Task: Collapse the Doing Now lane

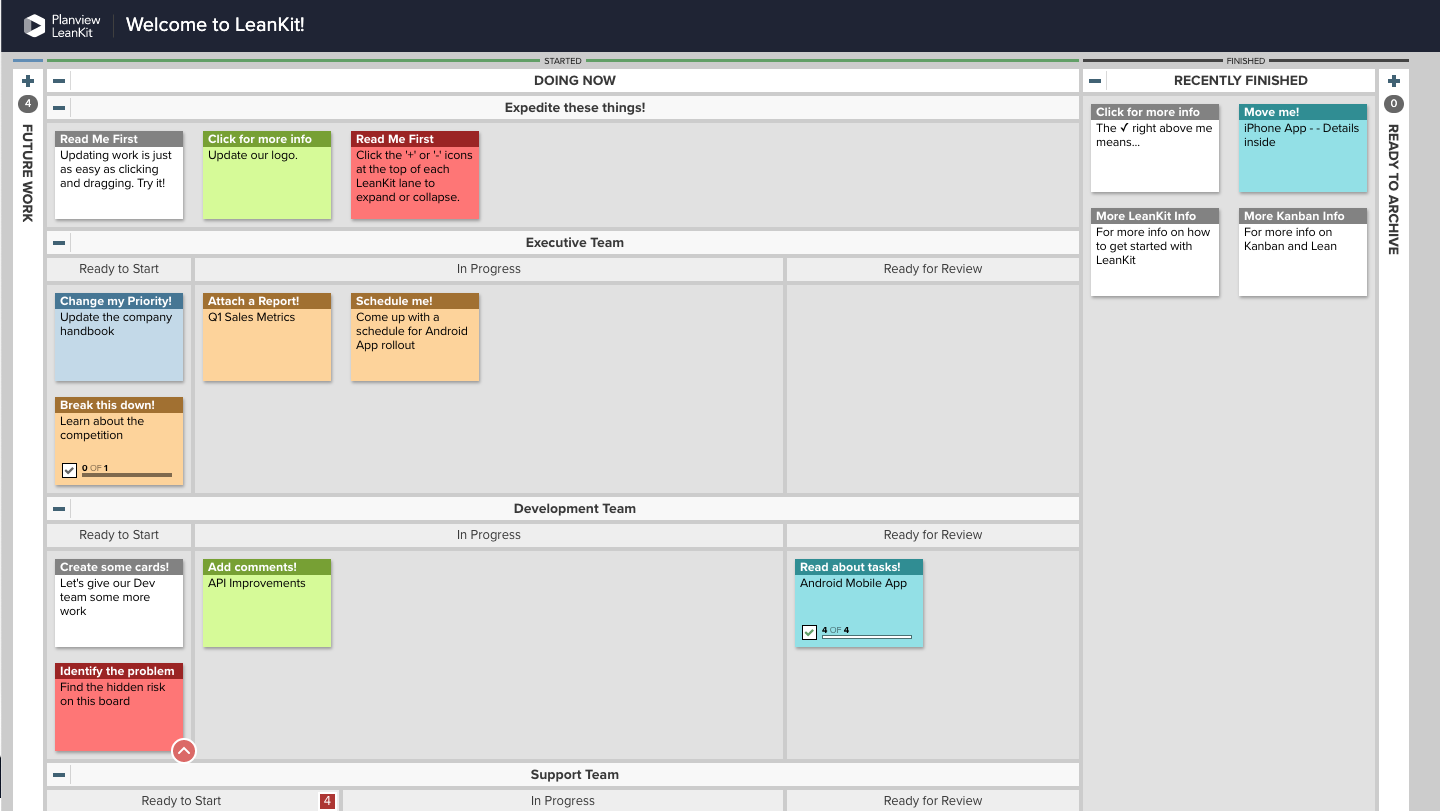Action: pos(58,80)
